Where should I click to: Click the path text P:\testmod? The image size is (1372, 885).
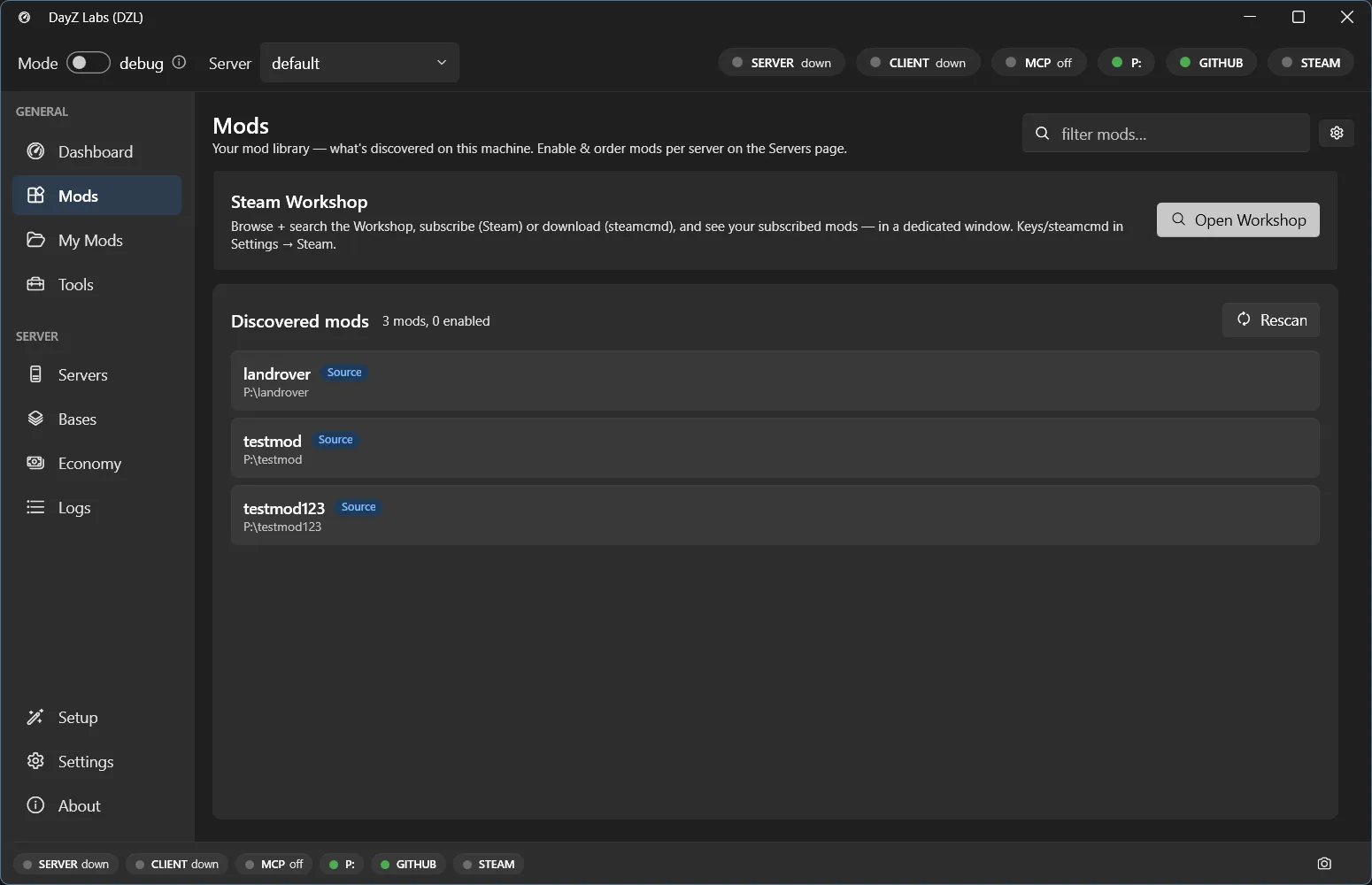click(x=273, y=459)
